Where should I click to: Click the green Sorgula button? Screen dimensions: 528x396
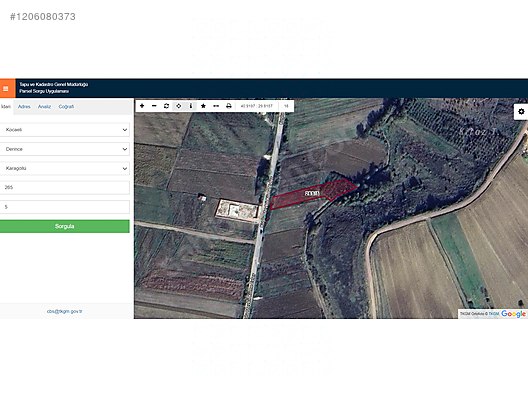pyautogui.click(x=64, y=226)
